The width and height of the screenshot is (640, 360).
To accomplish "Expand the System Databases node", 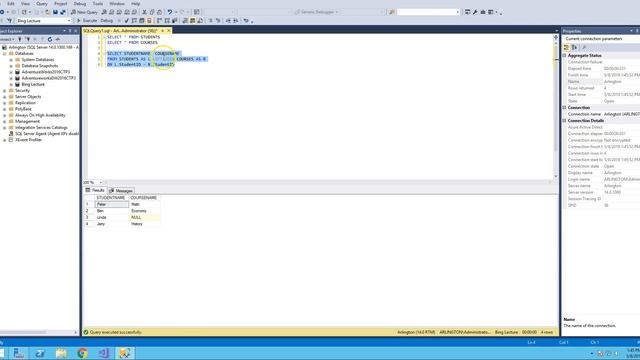I will point(11,60).
